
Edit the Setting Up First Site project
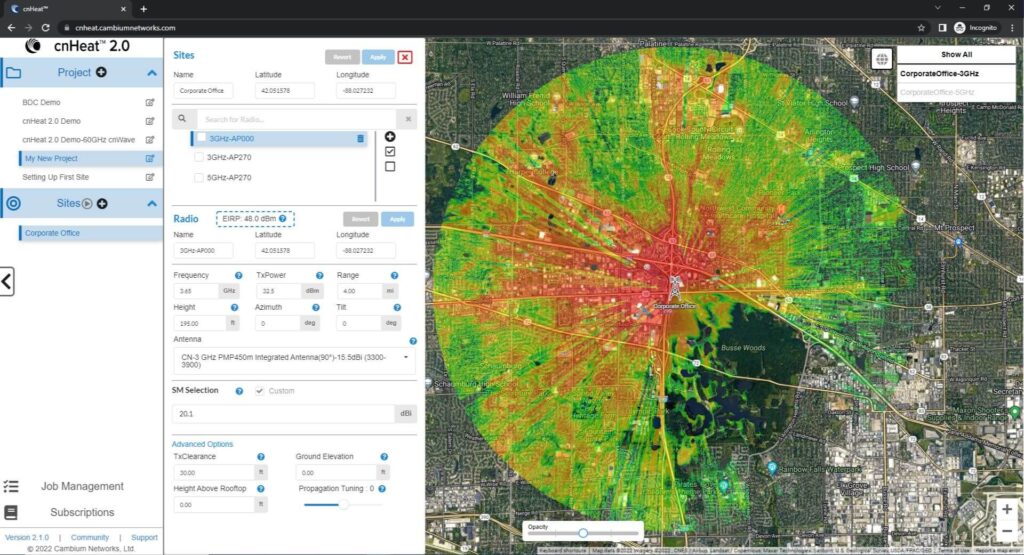click(x=150, y=177)
